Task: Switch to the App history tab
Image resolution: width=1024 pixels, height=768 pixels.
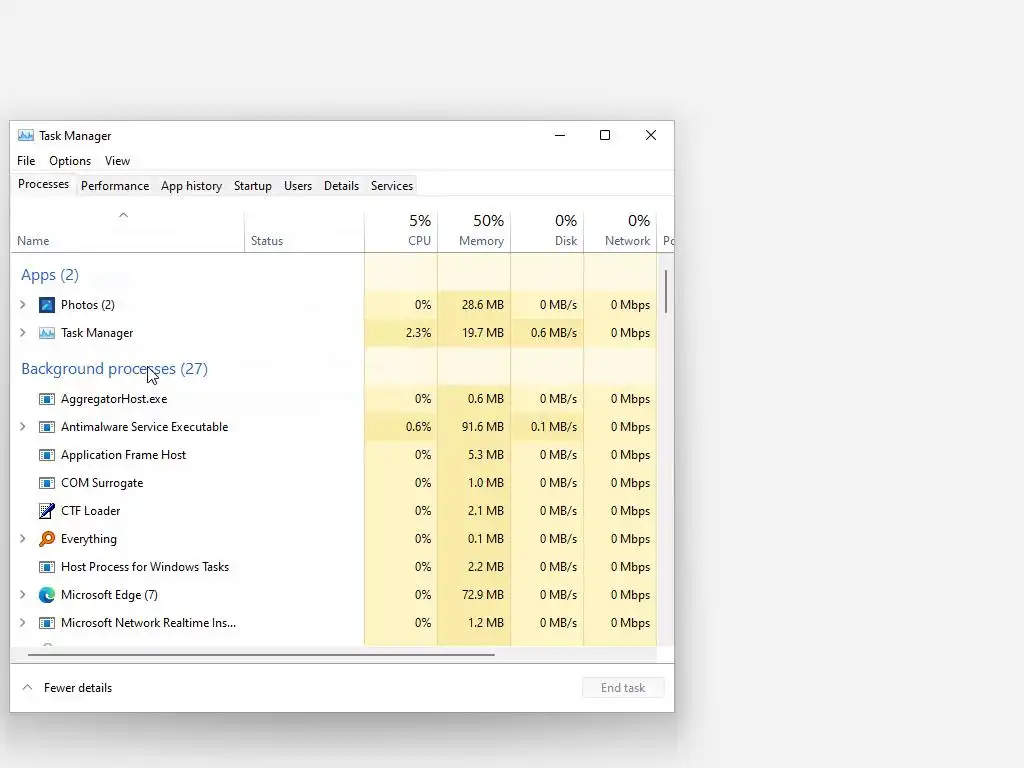Action: [x=191, y=186]
